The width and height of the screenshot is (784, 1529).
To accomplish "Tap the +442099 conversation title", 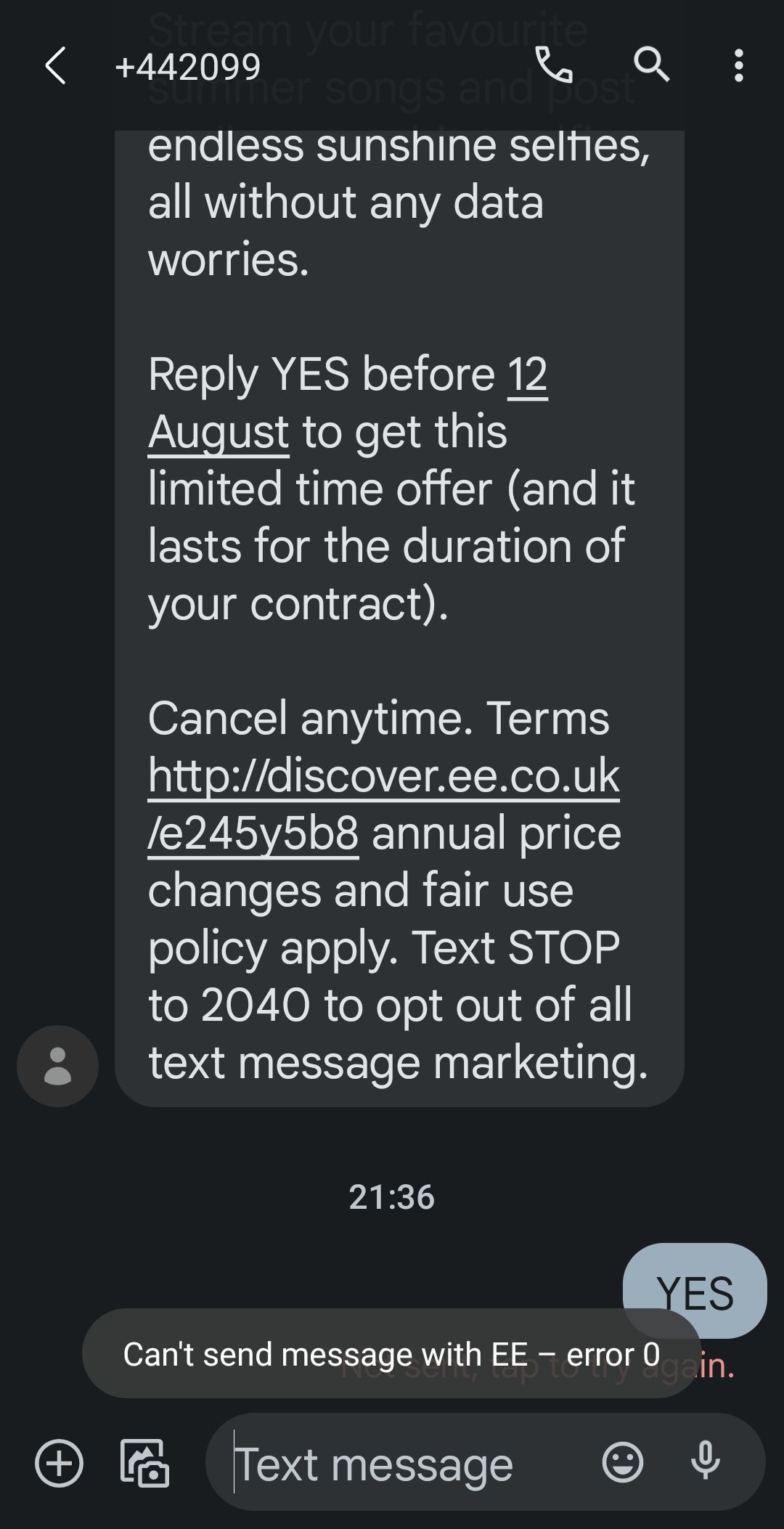I will tap(187, 67).
